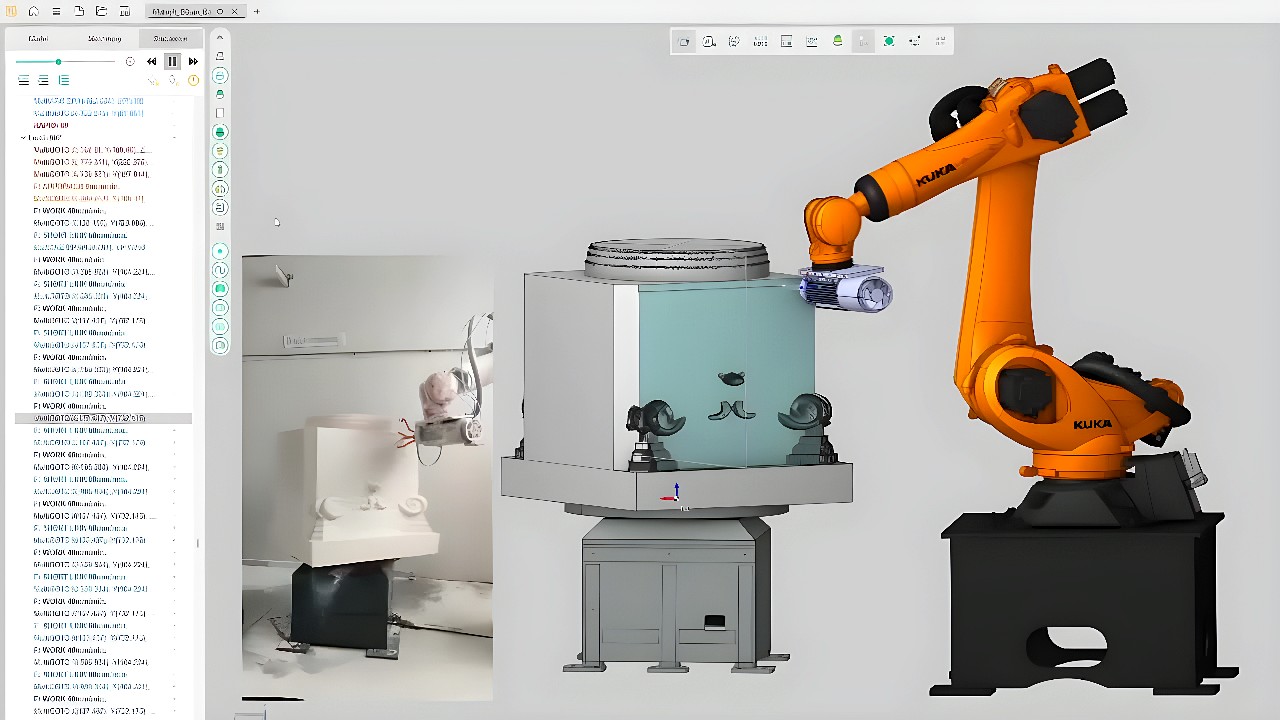1280x720 pixels.
Task: Click the new document icon
Action: 79,11
